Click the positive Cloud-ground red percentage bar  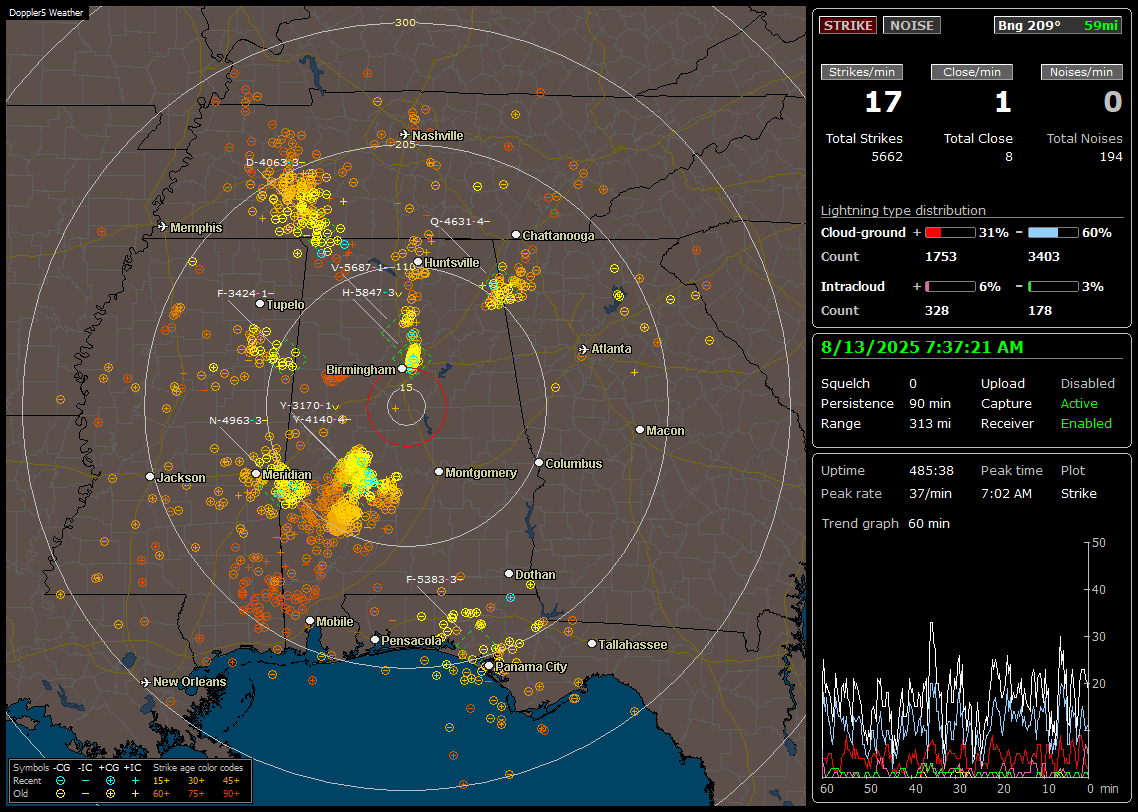(x=950, y=233)
